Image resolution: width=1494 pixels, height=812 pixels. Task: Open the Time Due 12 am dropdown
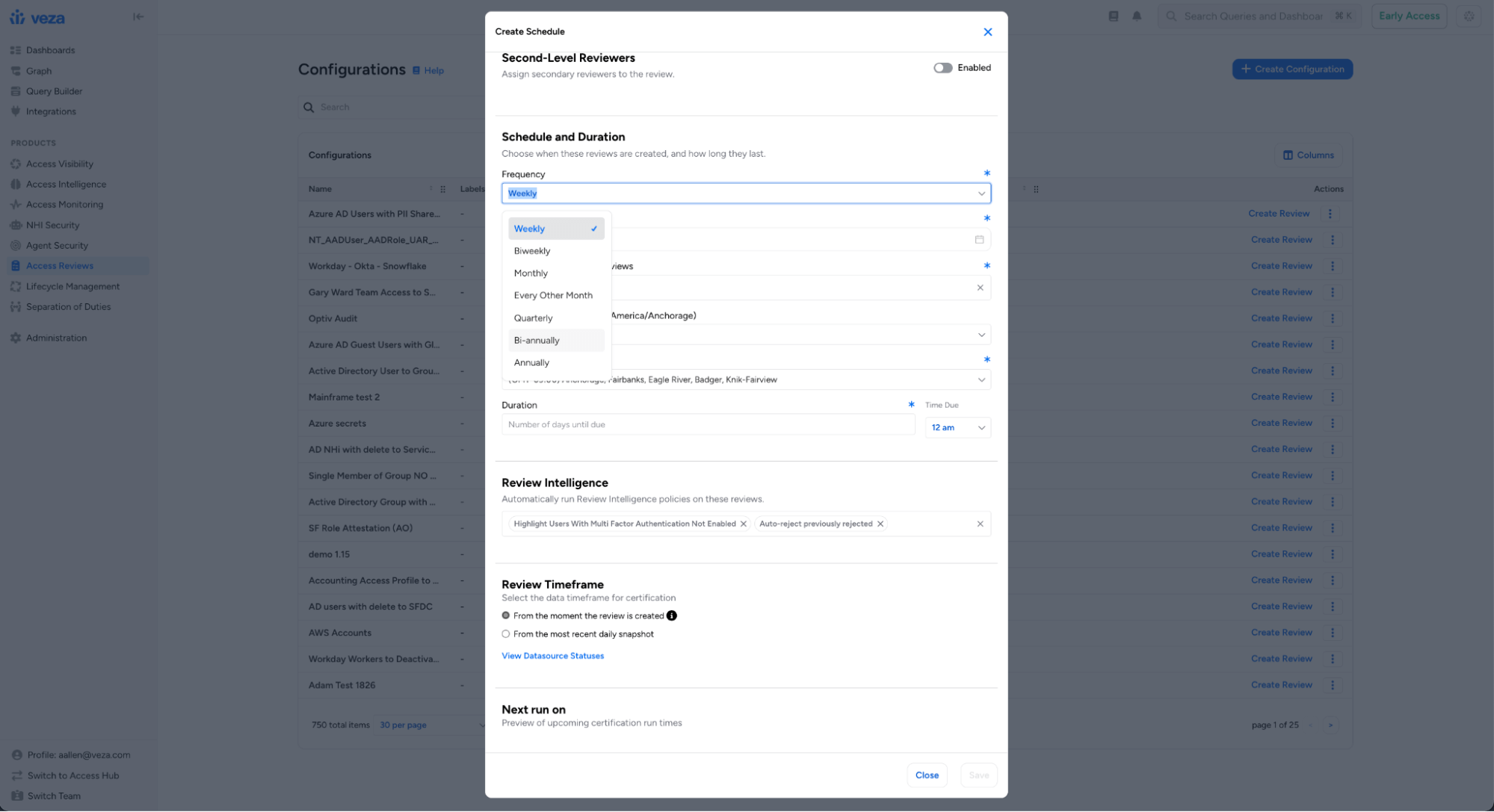957,427
